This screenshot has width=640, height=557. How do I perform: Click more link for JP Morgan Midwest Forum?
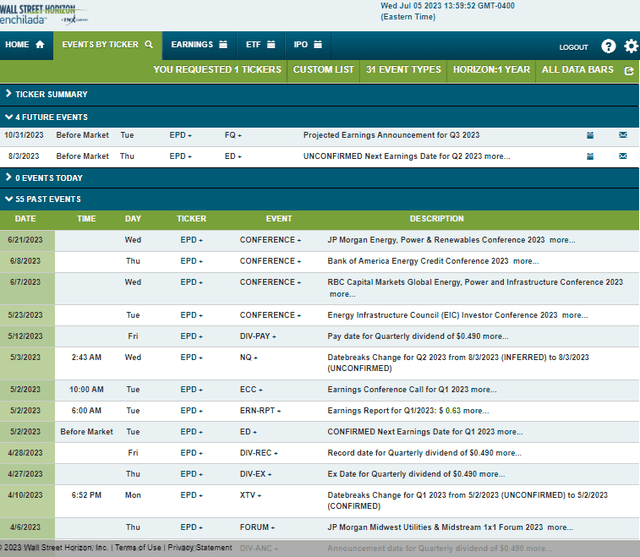[x=560, y=528]
